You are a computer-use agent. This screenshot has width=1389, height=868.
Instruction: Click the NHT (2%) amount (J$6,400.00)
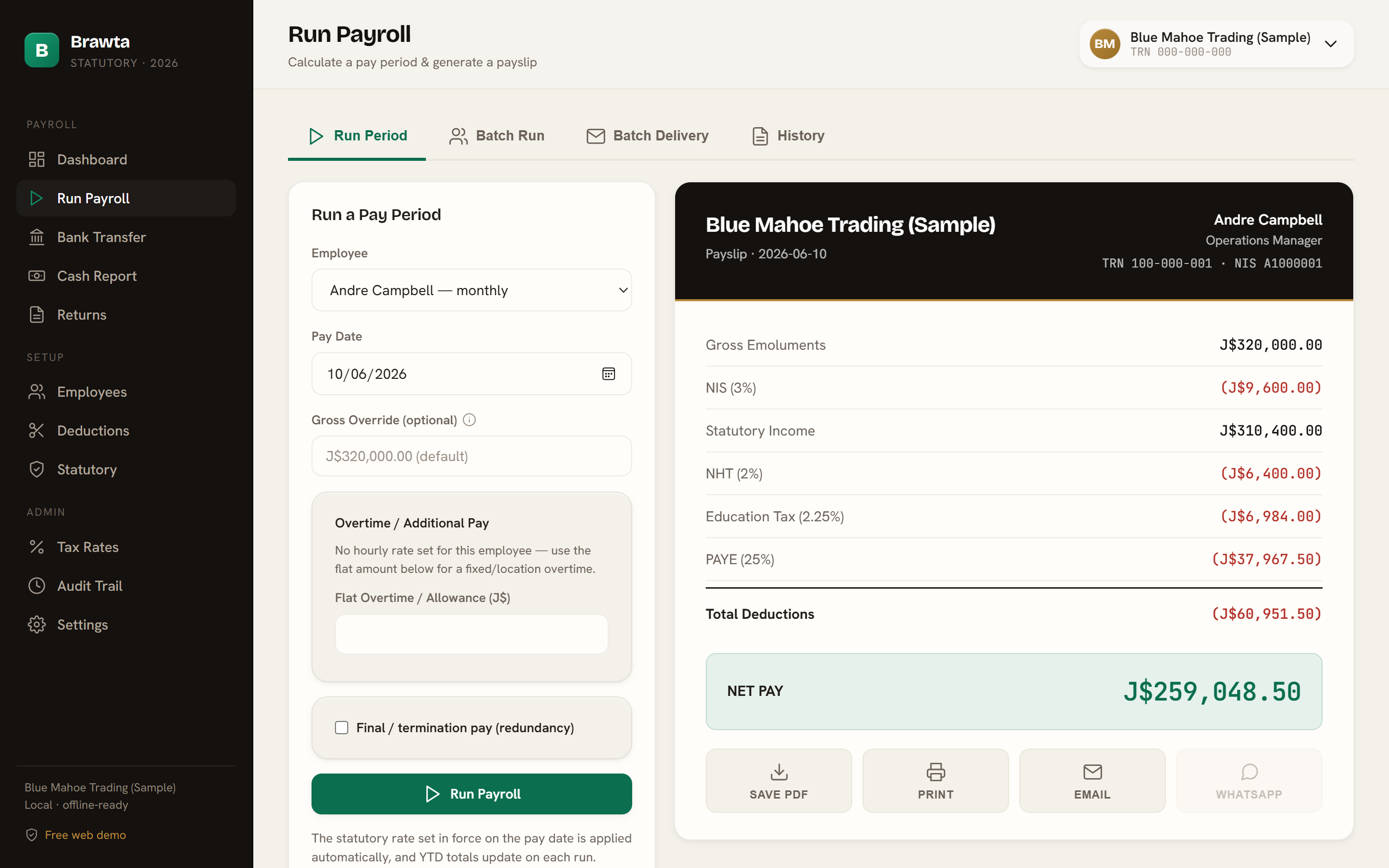1270,473
